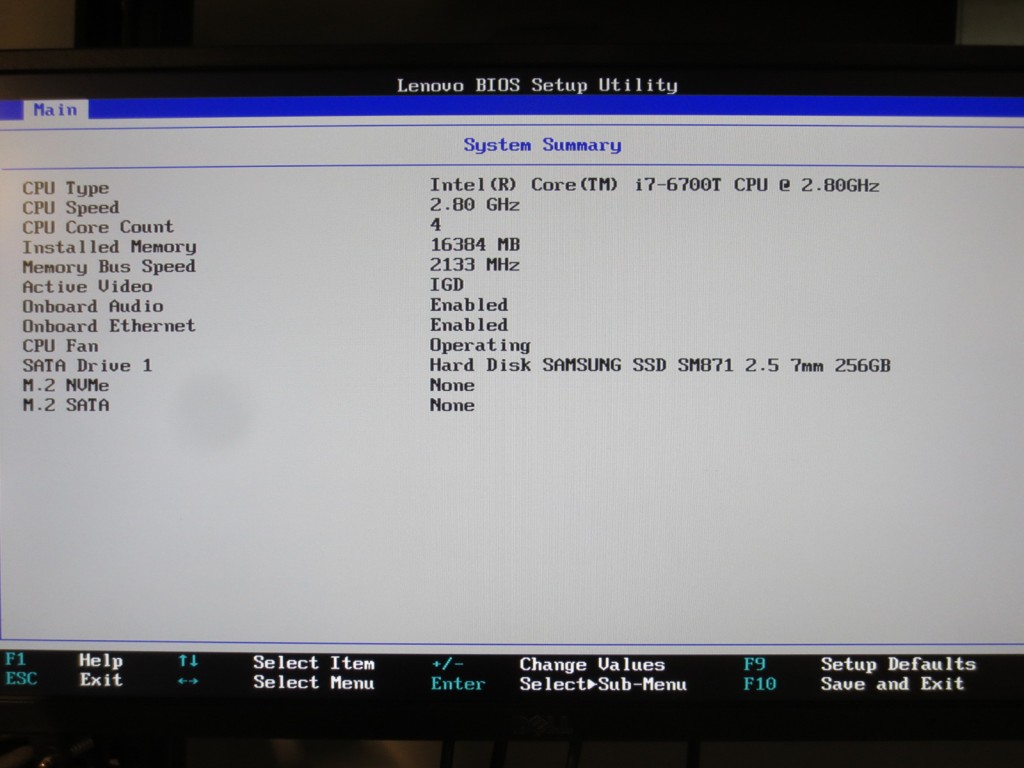1024x768 pixels.
Task: Click the up-down arrows key hint
Action: [x=188, y=661]
